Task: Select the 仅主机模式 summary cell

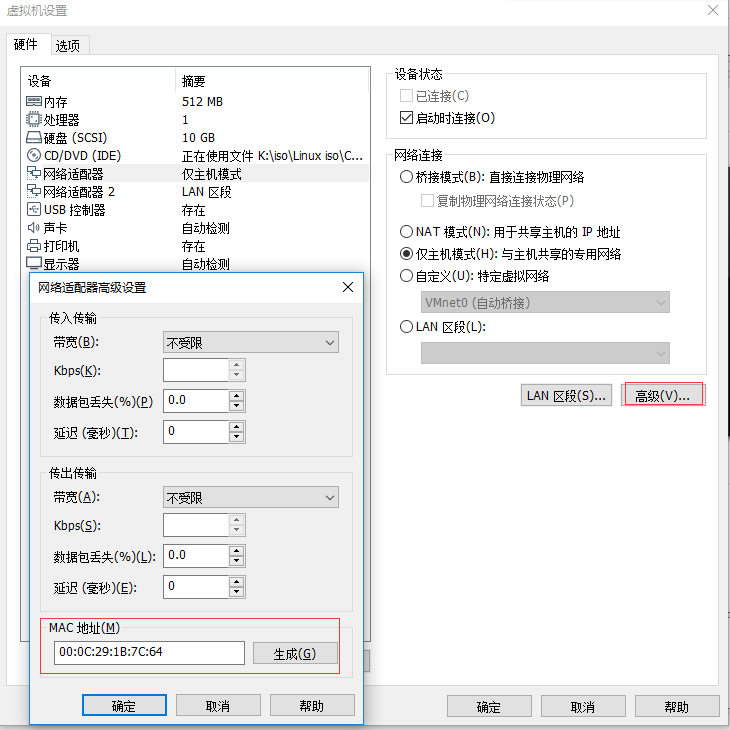Action: click(212, 174)
